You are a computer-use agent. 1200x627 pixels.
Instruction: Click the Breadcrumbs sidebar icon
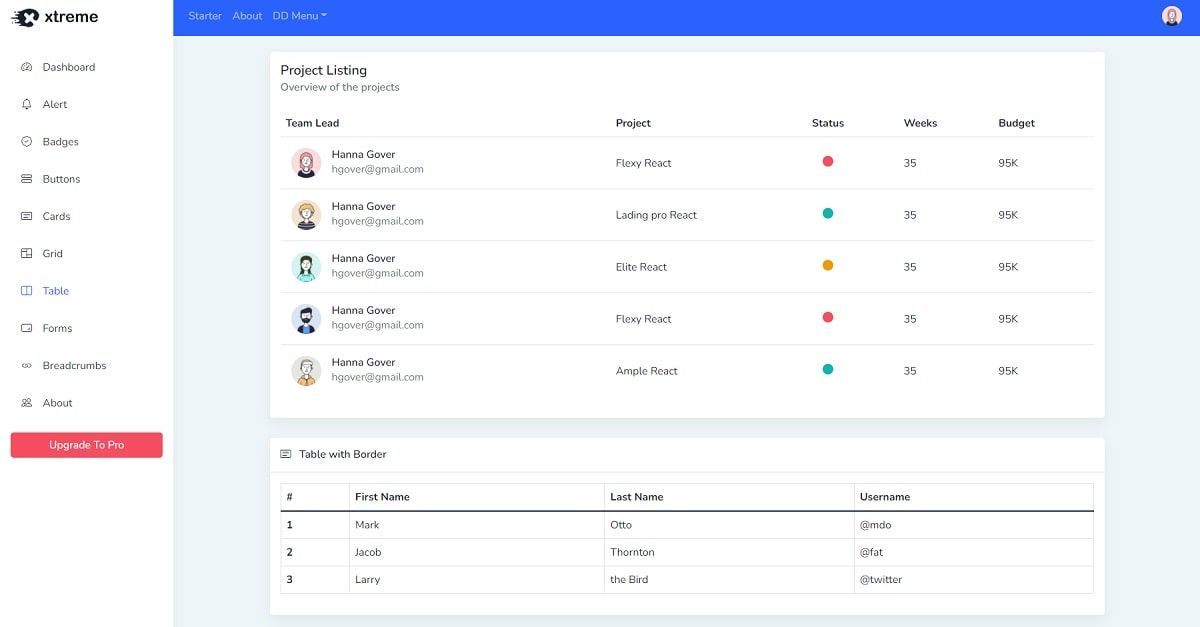[x=25, y=365]
